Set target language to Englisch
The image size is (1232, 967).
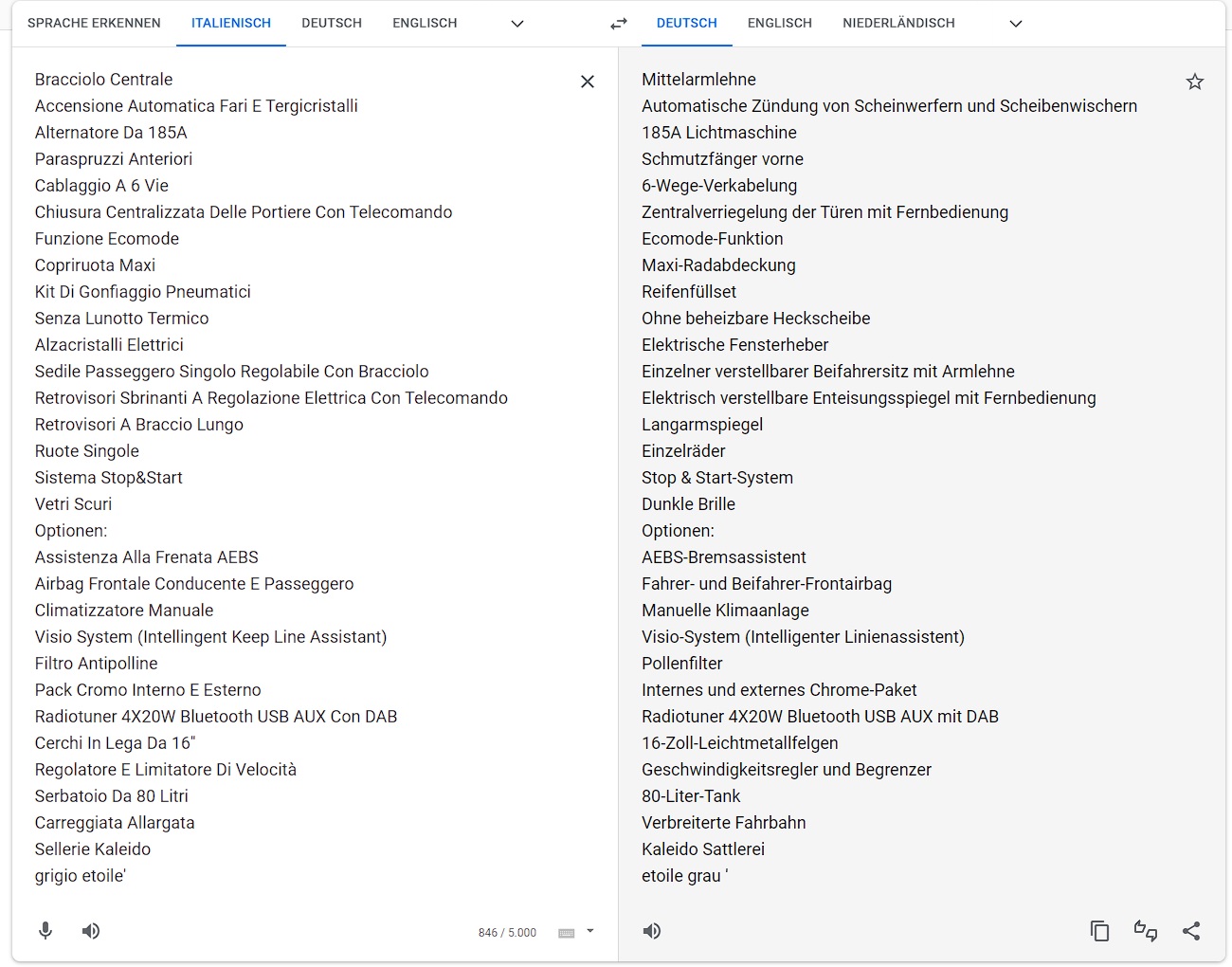click(779, 23)
